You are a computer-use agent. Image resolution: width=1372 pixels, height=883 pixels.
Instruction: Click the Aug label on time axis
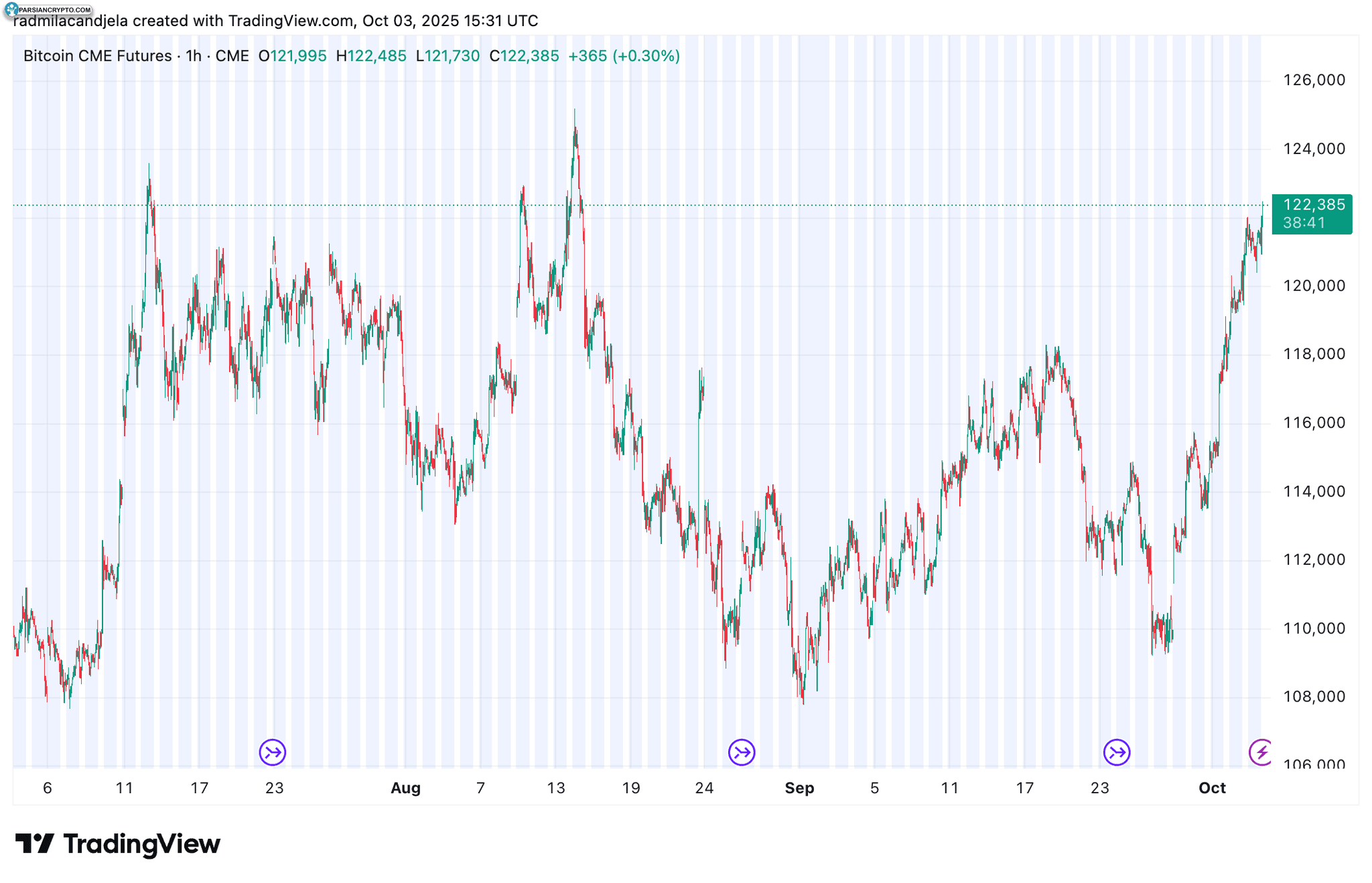click(405, 788)
